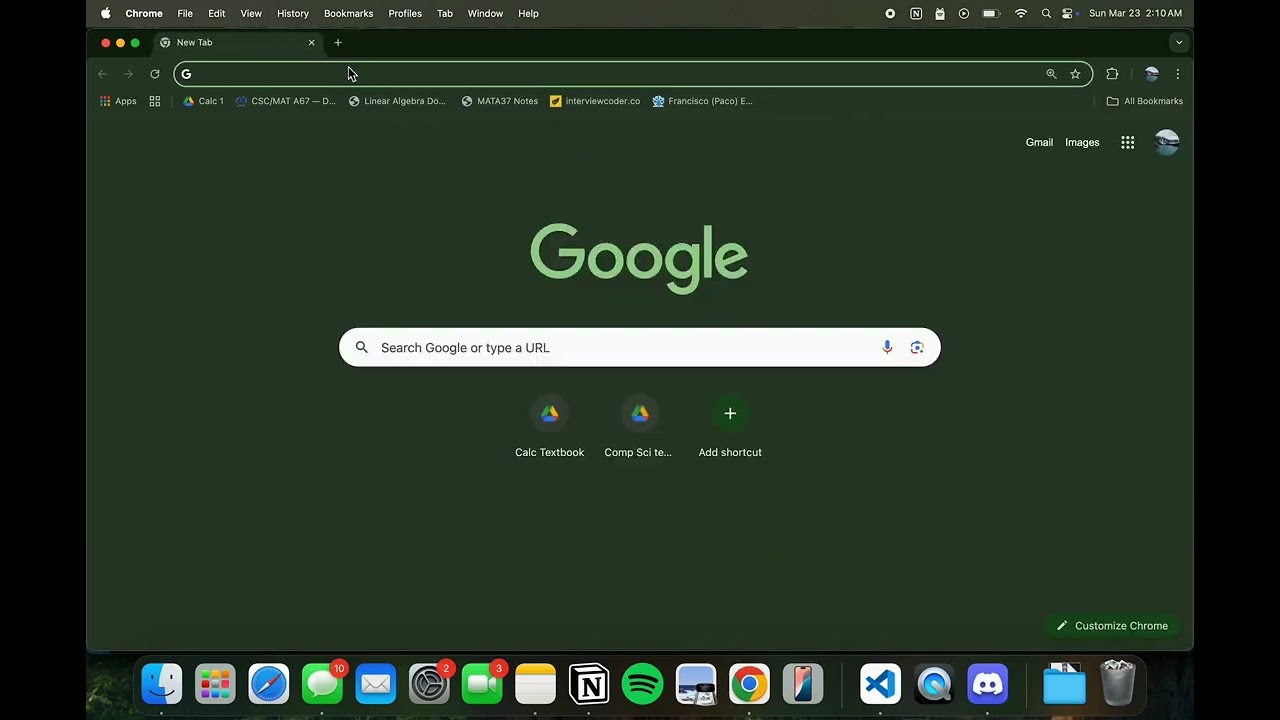Close the New Tab tab
1280x720 pixels.
coord(311,43)
